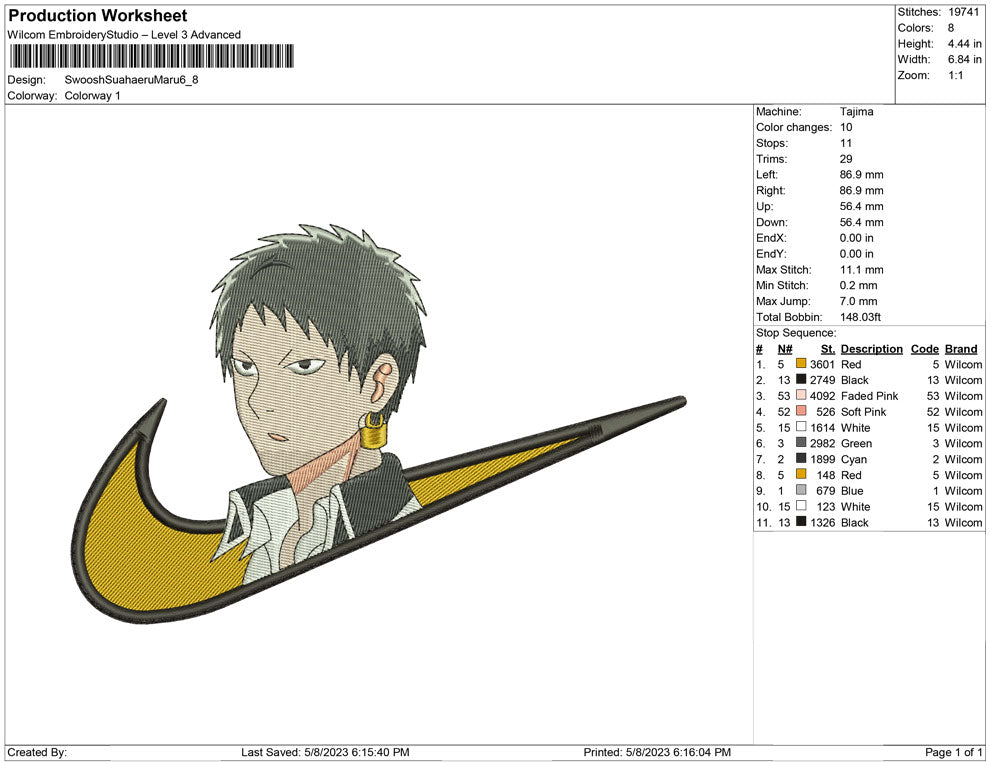Click the 'Page 1 of 1' indicator
The width and height of the screenshot is (990, 762).
coord(953,752)
